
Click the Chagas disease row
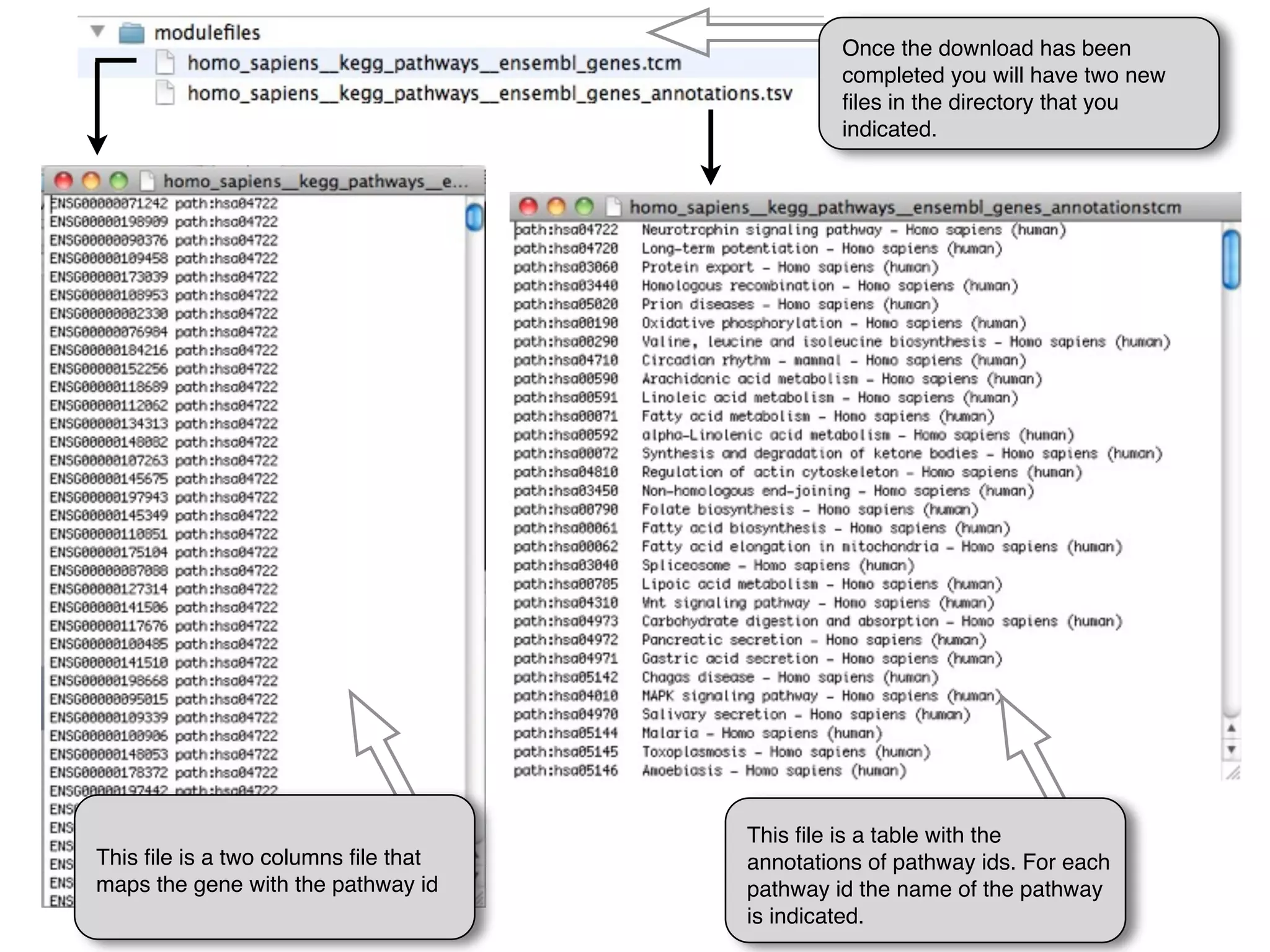click(x=726, y=677)
